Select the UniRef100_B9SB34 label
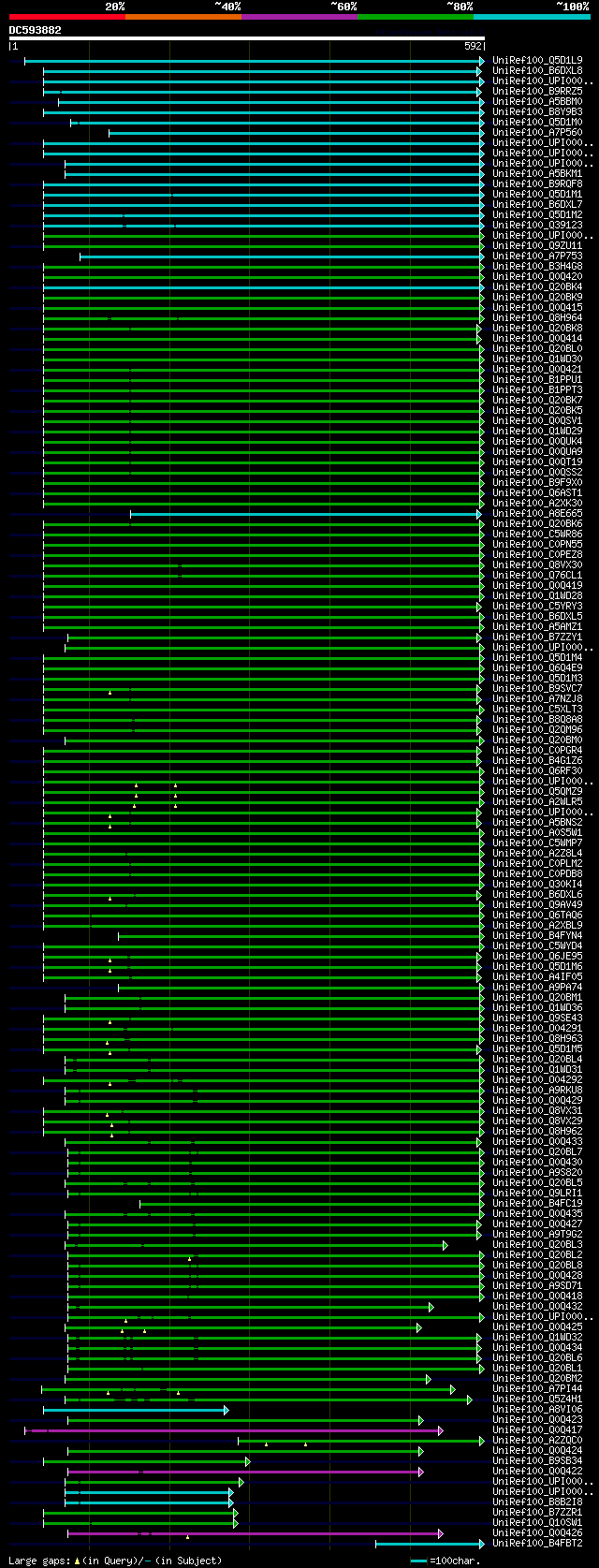 (x=537, y=1460)
